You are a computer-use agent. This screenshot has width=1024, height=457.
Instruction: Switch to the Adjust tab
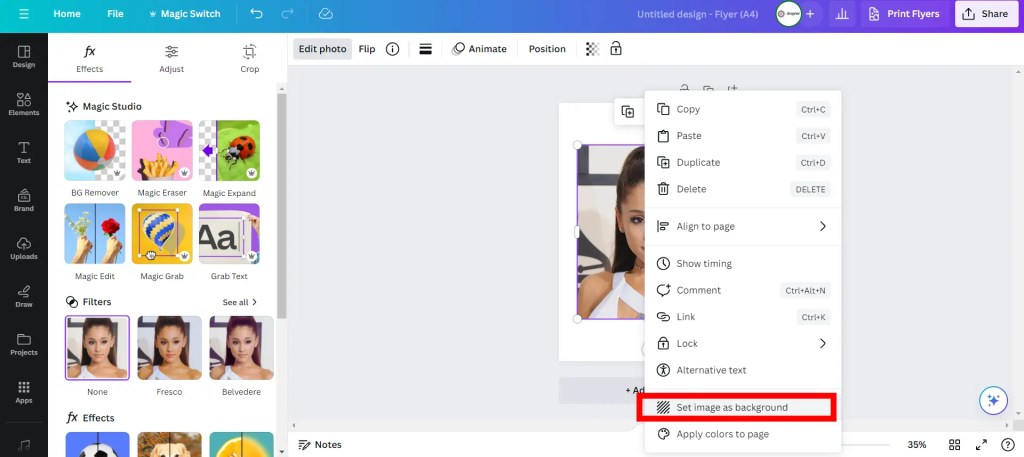tap(171, 58)
